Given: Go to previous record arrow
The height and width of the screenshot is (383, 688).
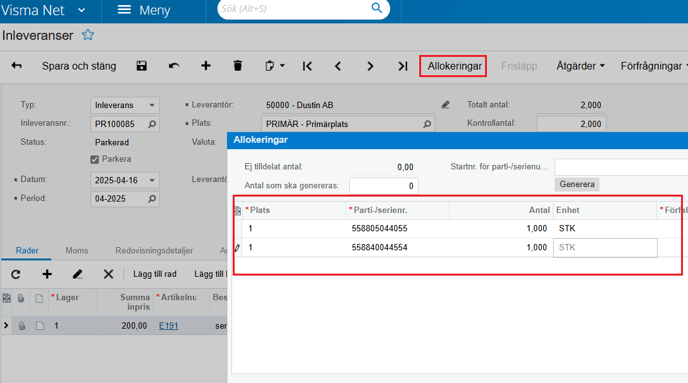Looking at the screenshot, I should 338,66.
